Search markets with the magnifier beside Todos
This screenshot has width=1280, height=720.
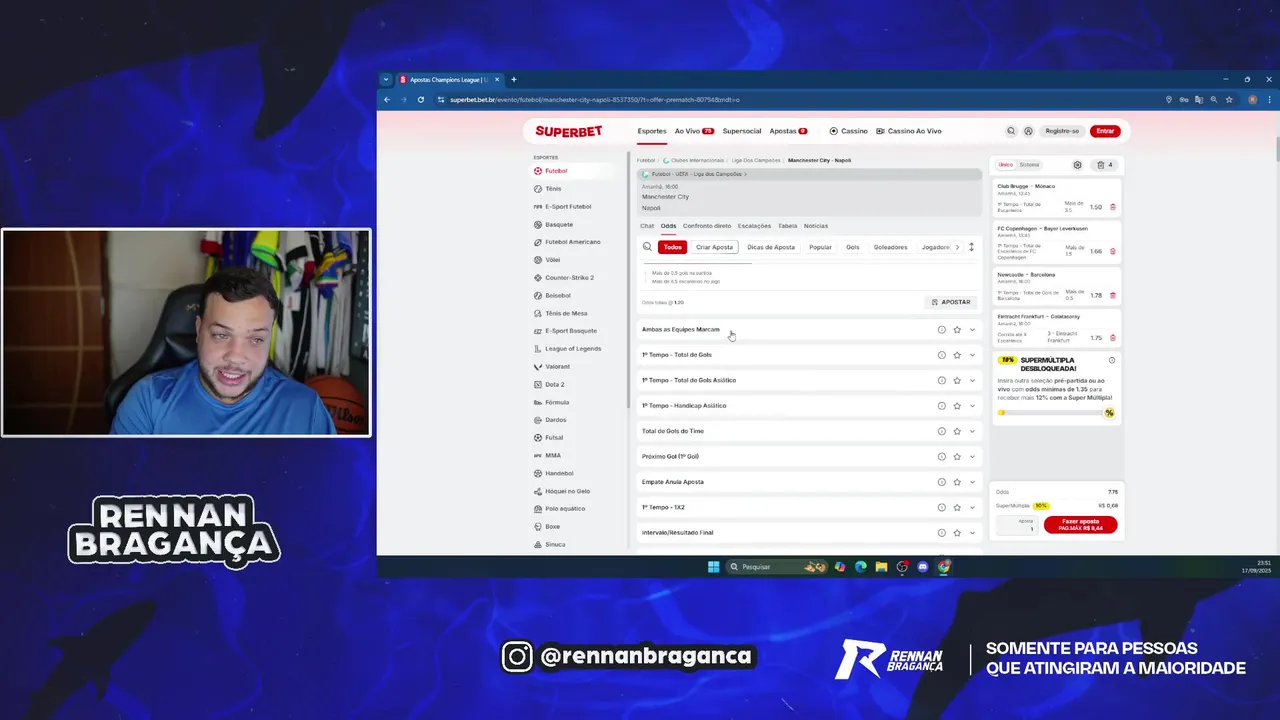pyautogui.click(x=647, y=247)
